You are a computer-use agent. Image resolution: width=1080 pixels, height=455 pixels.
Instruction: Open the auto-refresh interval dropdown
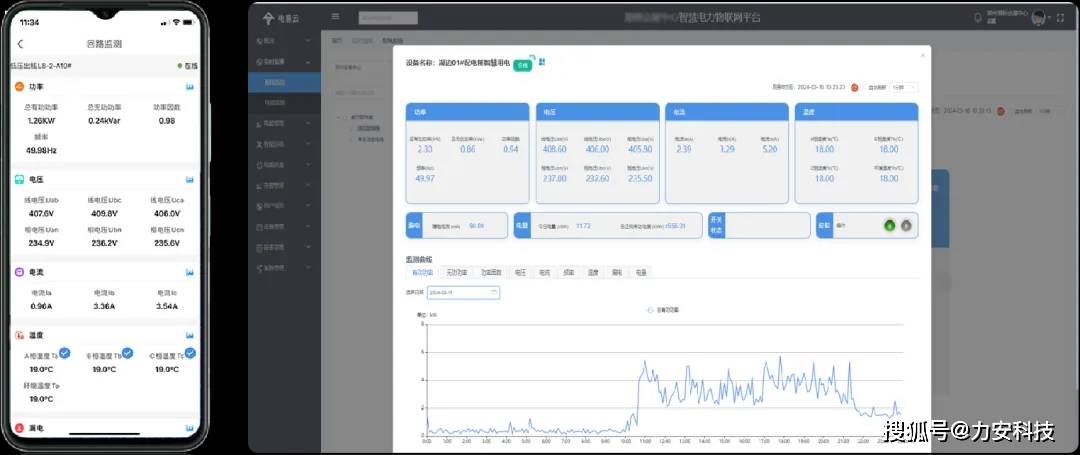[900, 88]
